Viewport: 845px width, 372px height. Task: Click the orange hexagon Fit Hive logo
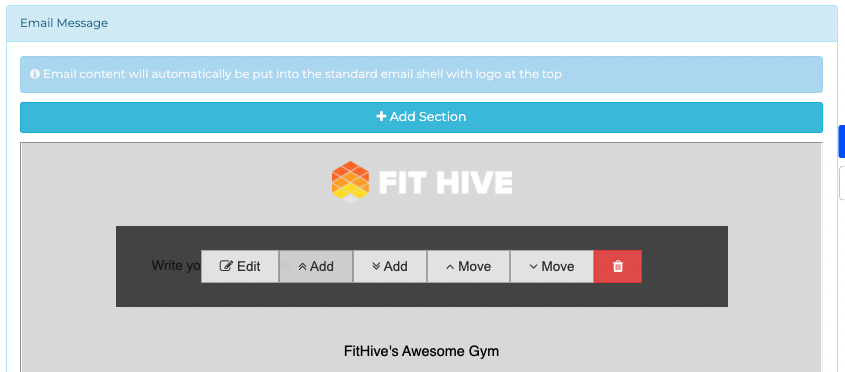[x=350, y=182]
